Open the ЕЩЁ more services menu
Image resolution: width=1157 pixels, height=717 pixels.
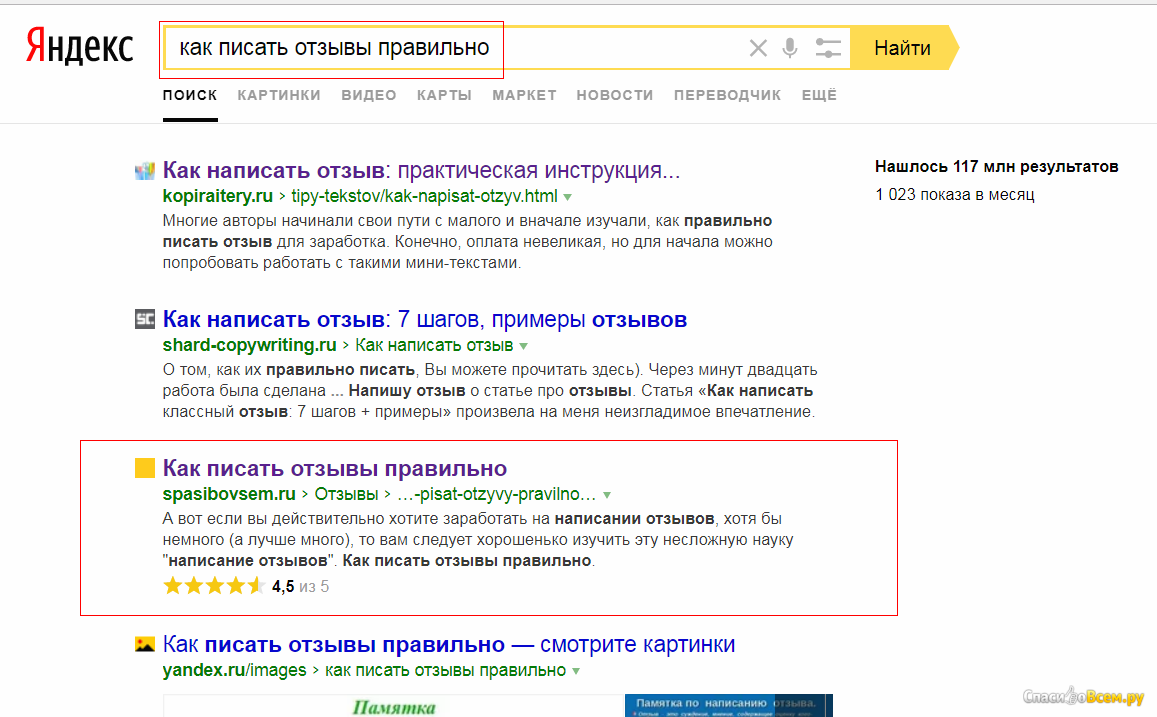pos(819,95)
